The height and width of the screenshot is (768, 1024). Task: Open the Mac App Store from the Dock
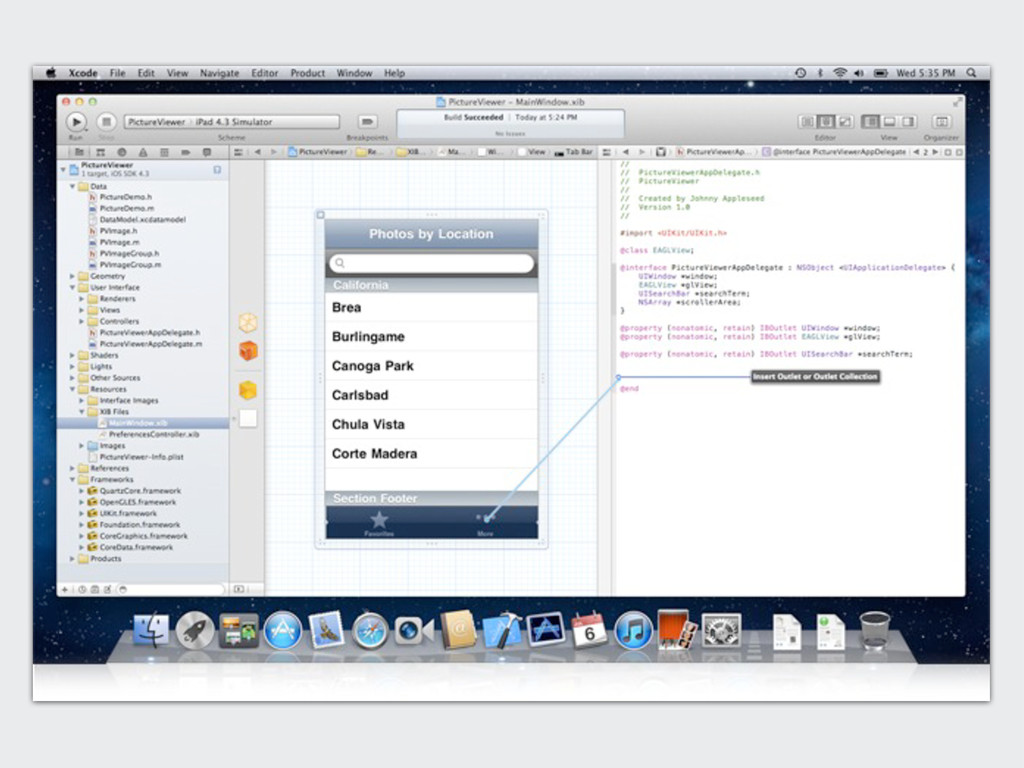[283, 631]
